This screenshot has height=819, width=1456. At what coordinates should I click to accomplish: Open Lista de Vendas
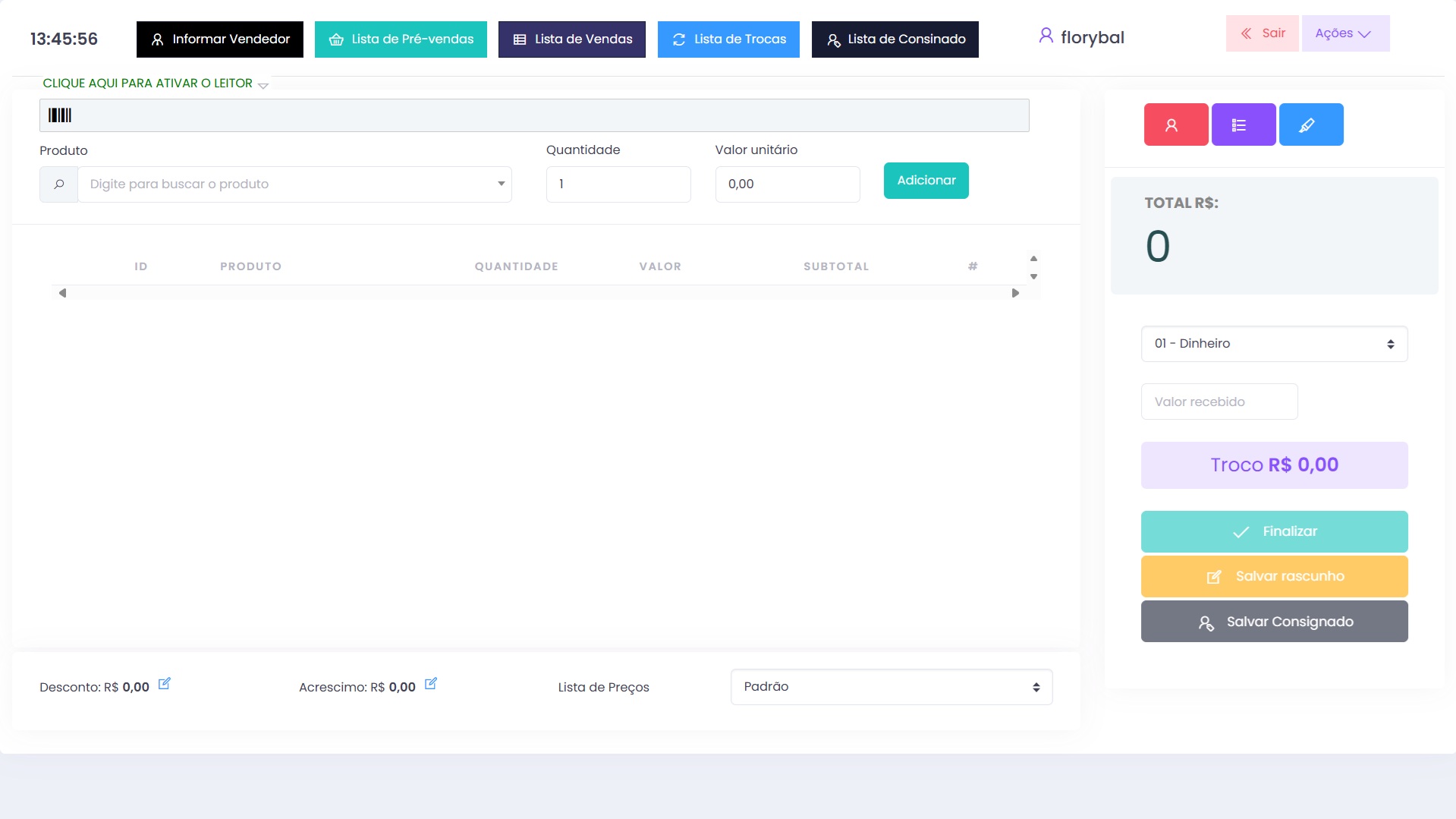coord(571,39)
